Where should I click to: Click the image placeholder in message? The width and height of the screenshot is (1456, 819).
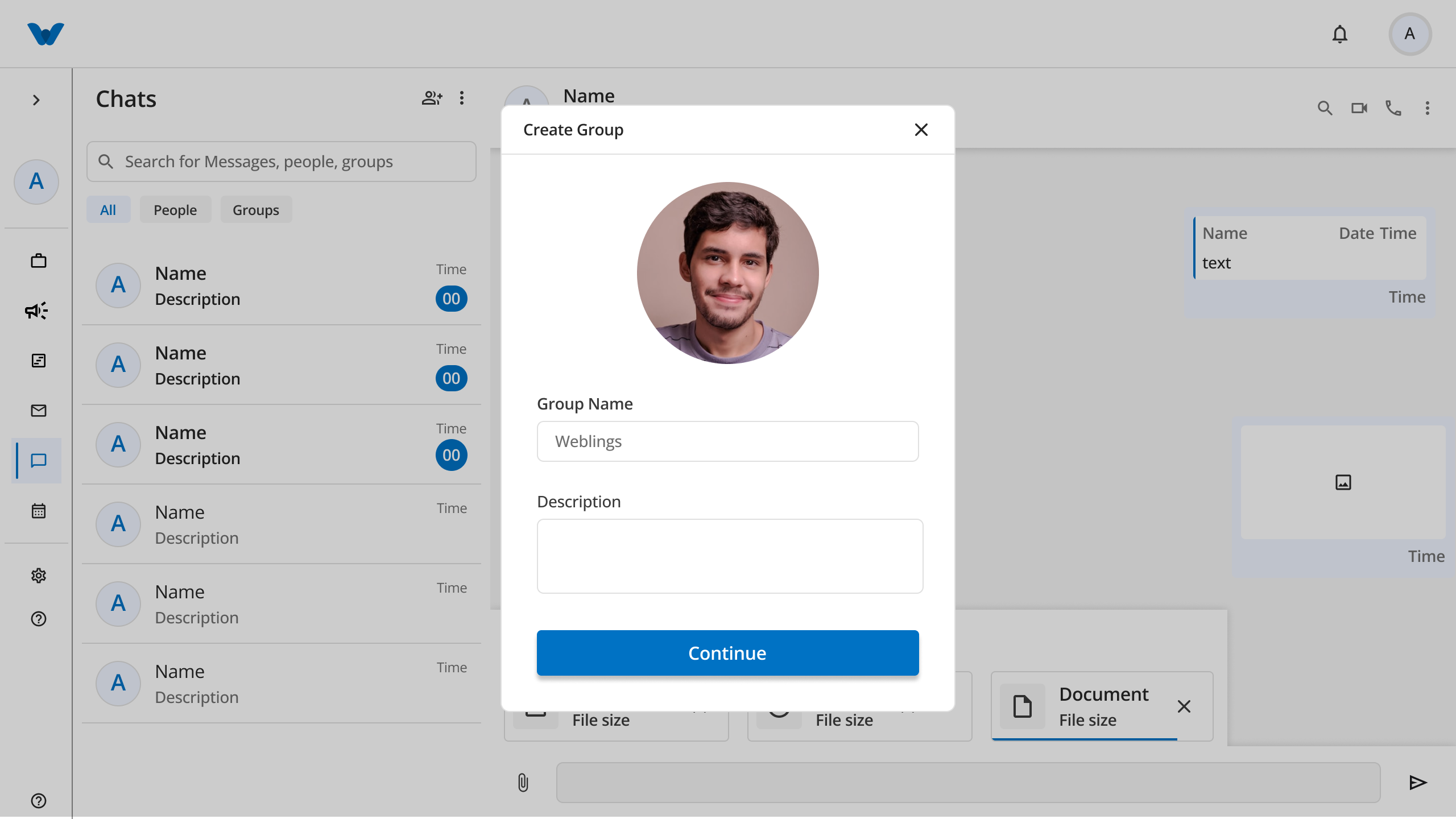click(x=1343, y=482)
